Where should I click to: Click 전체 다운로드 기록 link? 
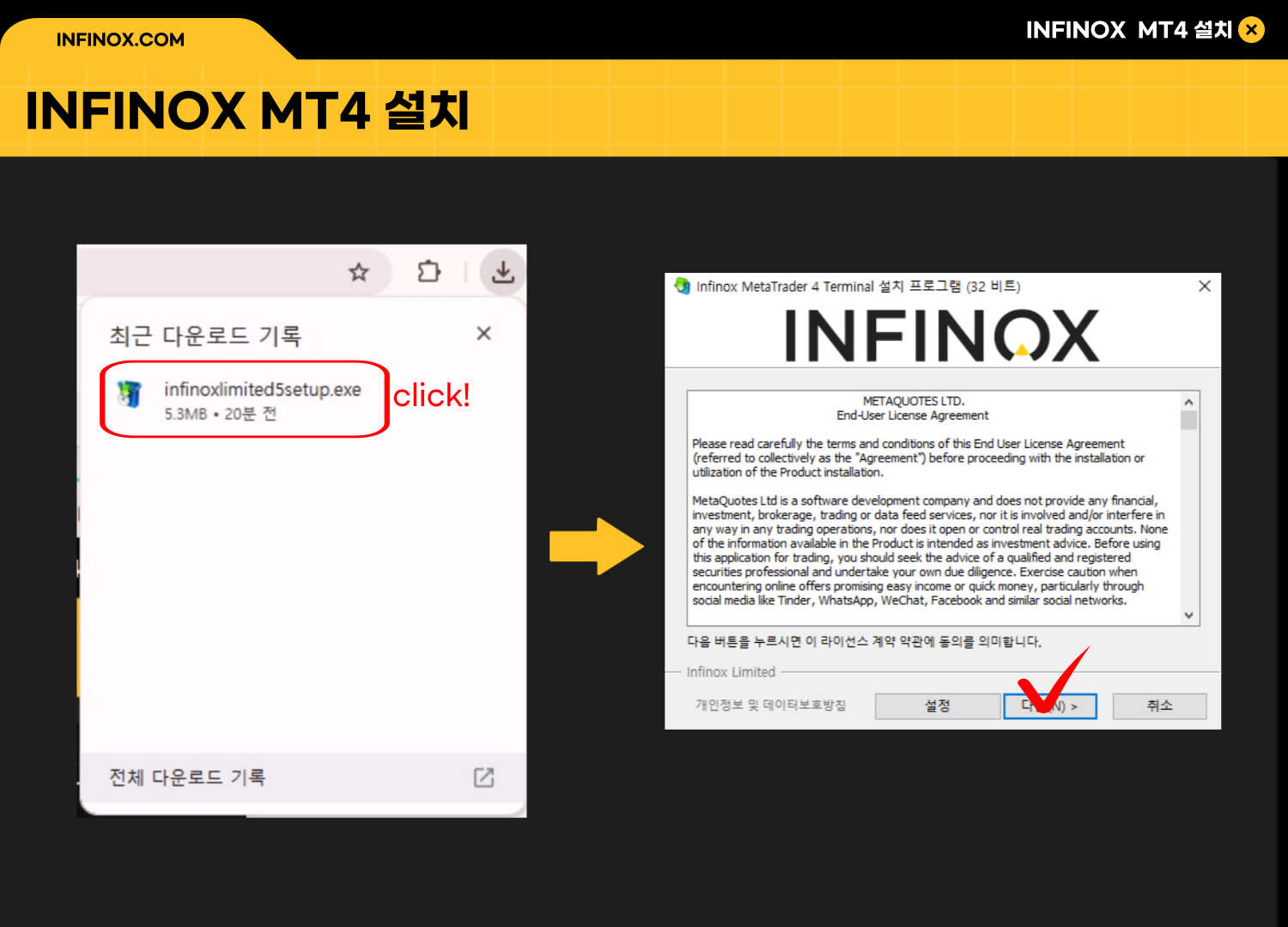tap(187, 778)
